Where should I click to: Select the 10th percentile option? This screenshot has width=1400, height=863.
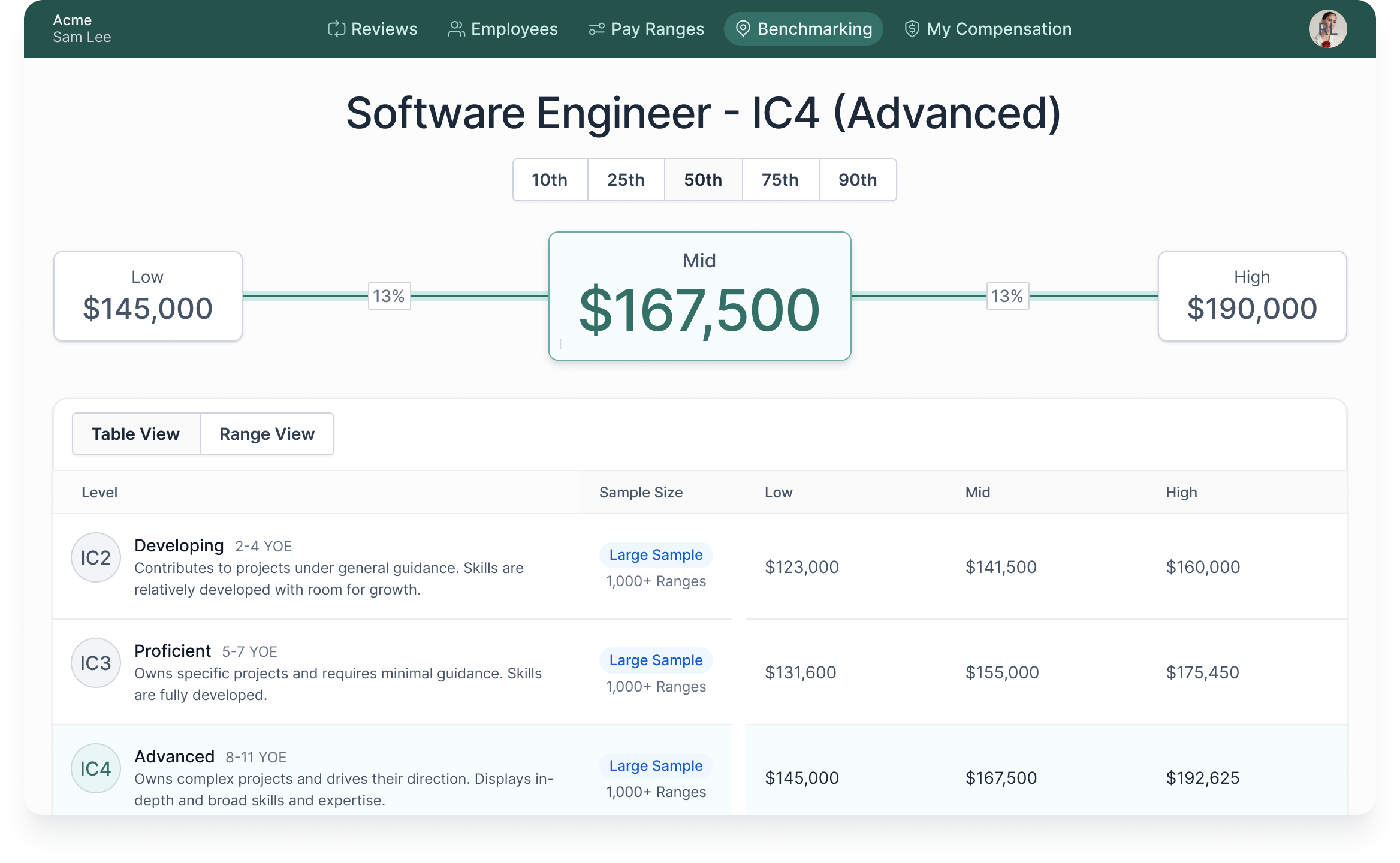(x=550, y=180)
